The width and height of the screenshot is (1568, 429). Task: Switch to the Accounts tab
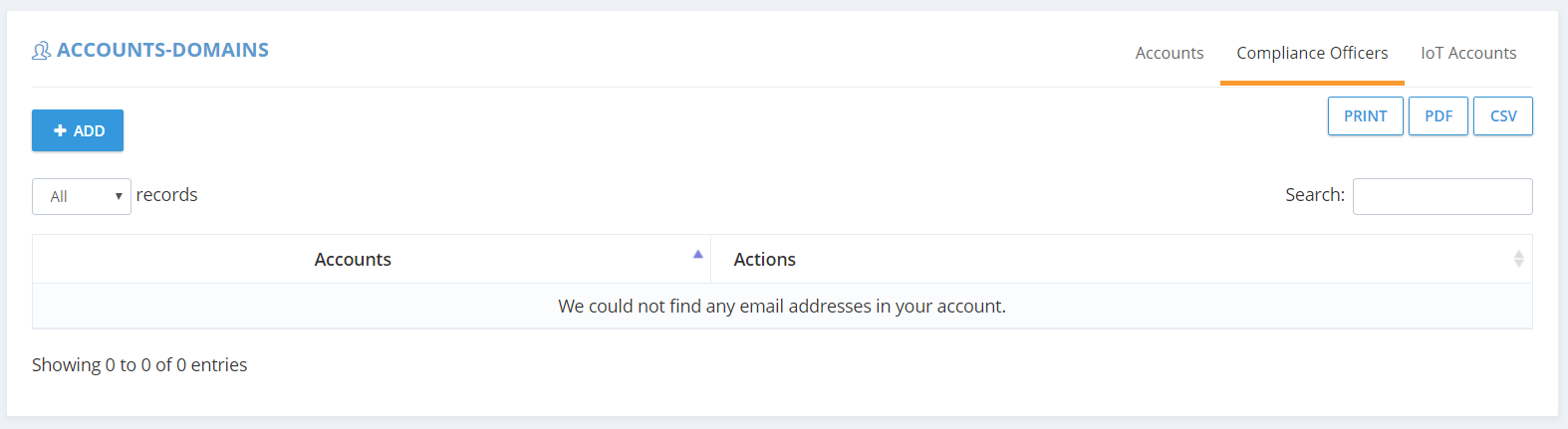tap(1170, 53)
